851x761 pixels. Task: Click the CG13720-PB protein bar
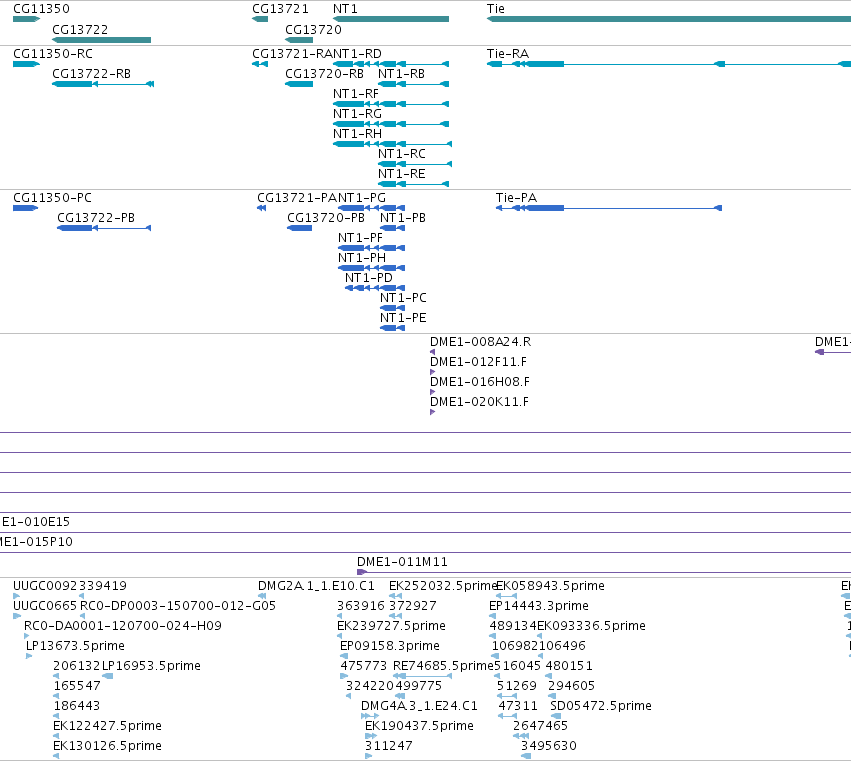tap(300, 228)
